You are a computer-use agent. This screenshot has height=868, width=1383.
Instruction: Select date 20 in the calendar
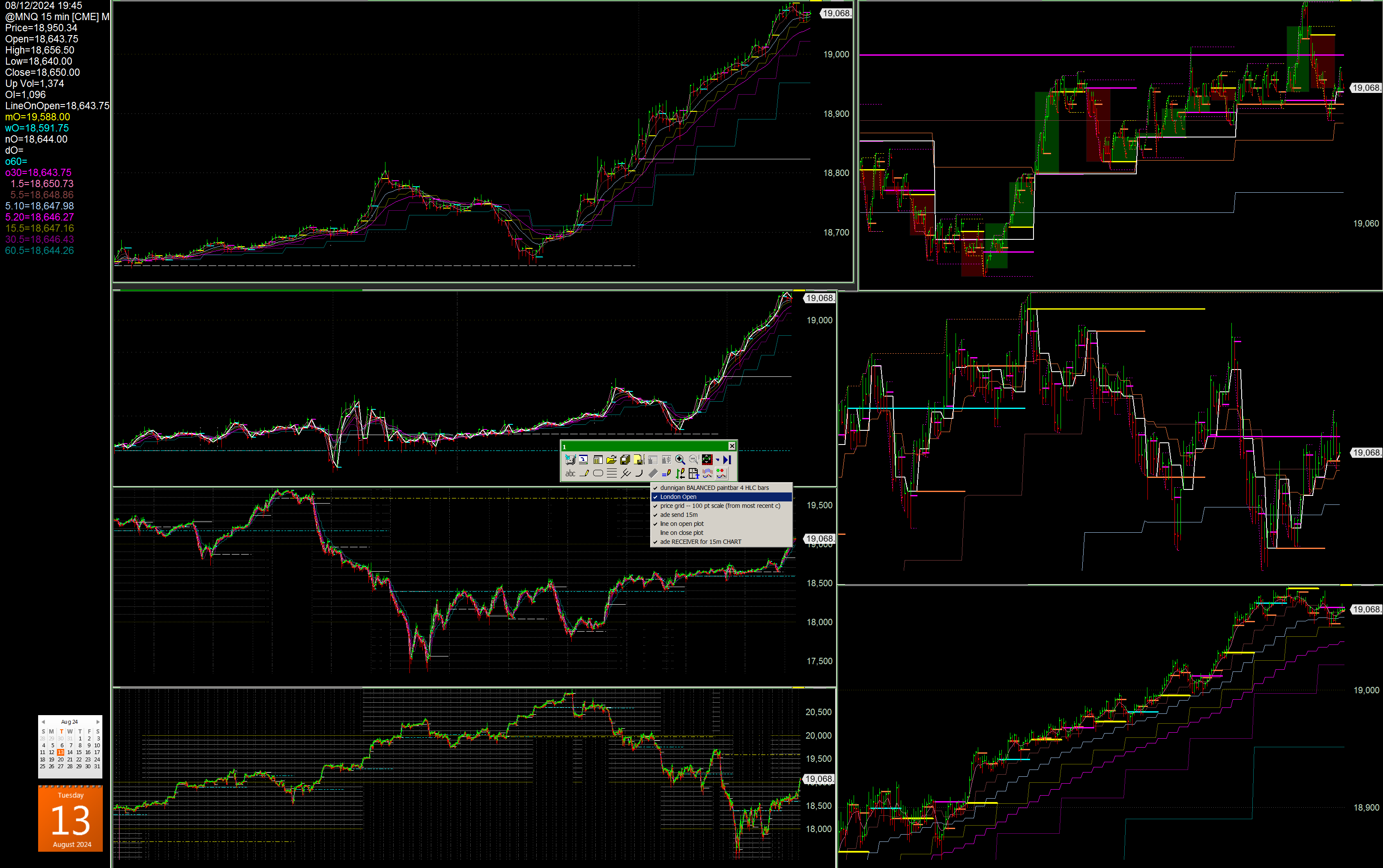click(x=61, y=759)
